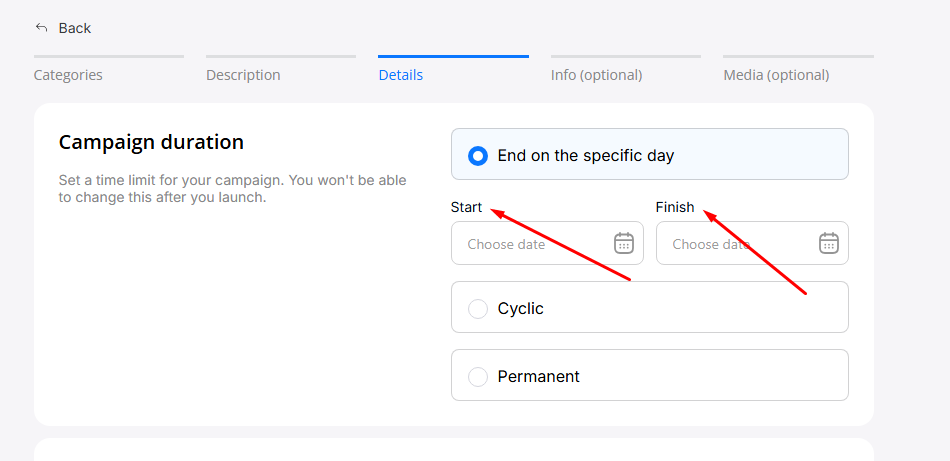The width and height of the screenshot is (950, 461).
Task: Go to the Description tab
Action: [243, 75]
